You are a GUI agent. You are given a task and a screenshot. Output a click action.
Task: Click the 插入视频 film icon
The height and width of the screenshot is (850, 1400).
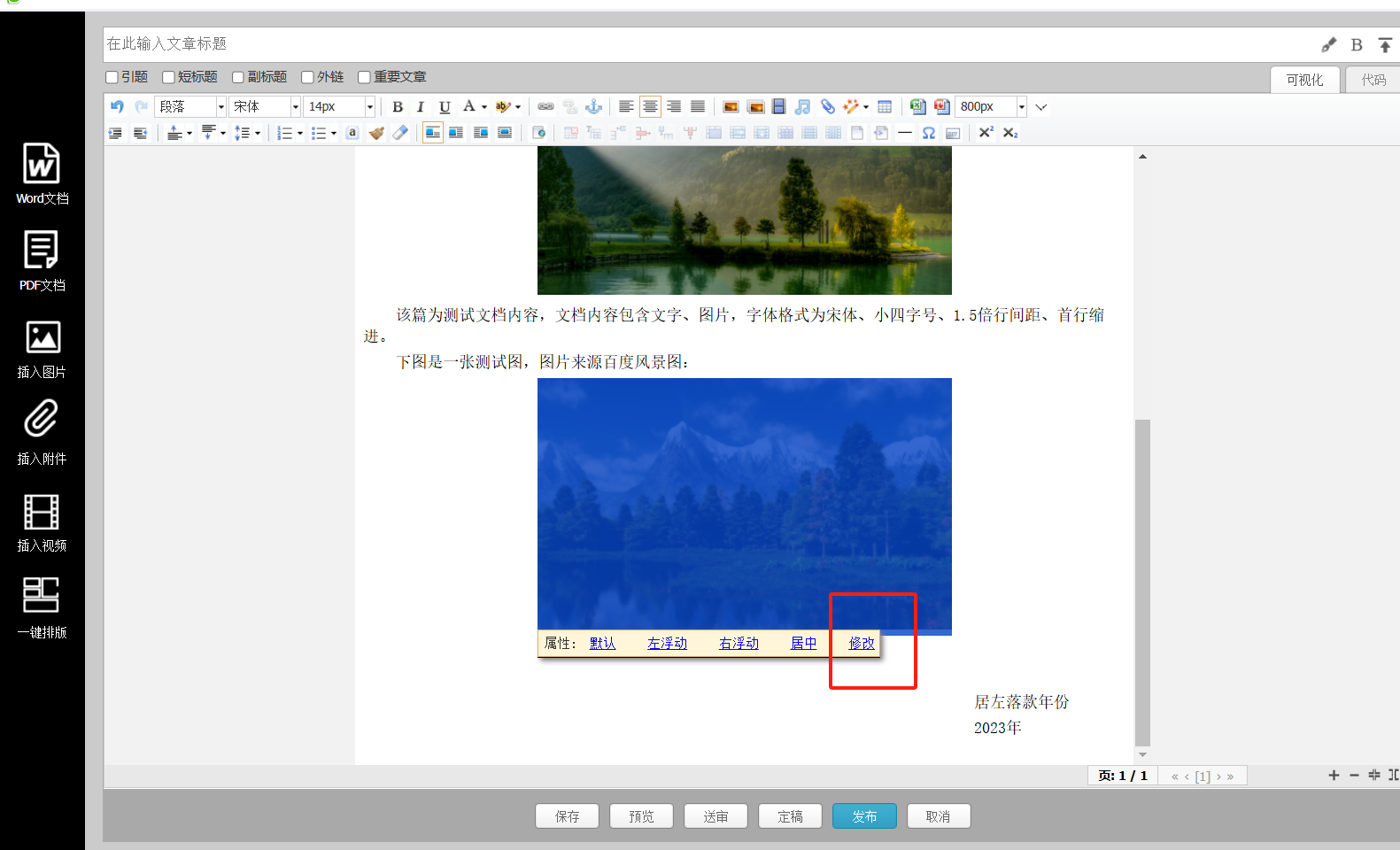[x=42, y=512]
